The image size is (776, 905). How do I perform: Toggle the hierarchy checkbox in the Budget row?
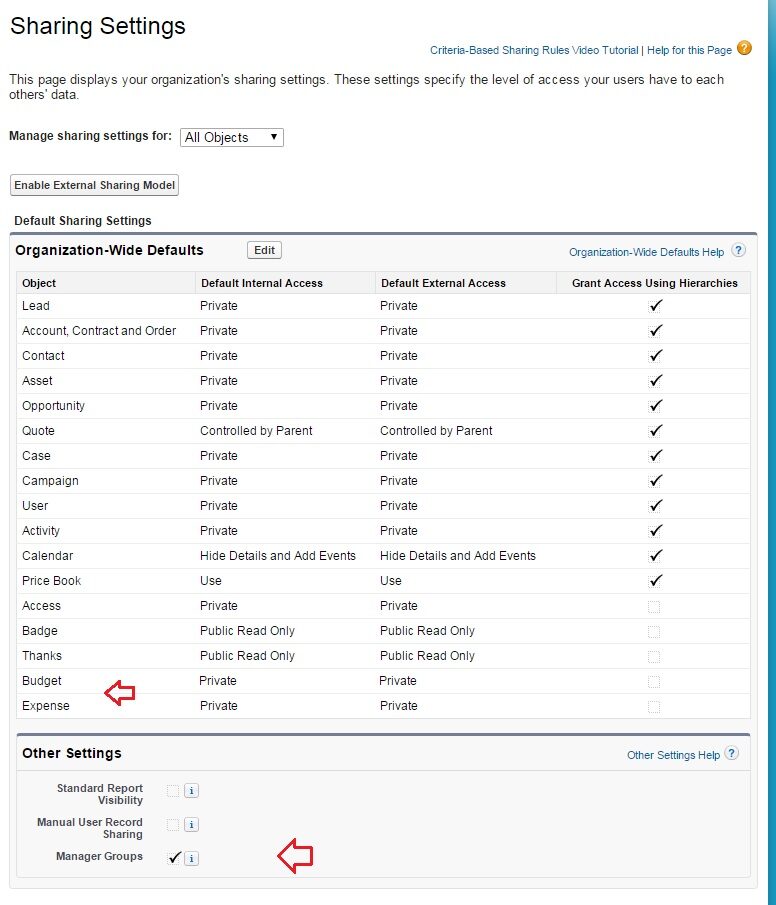[654, 681]
